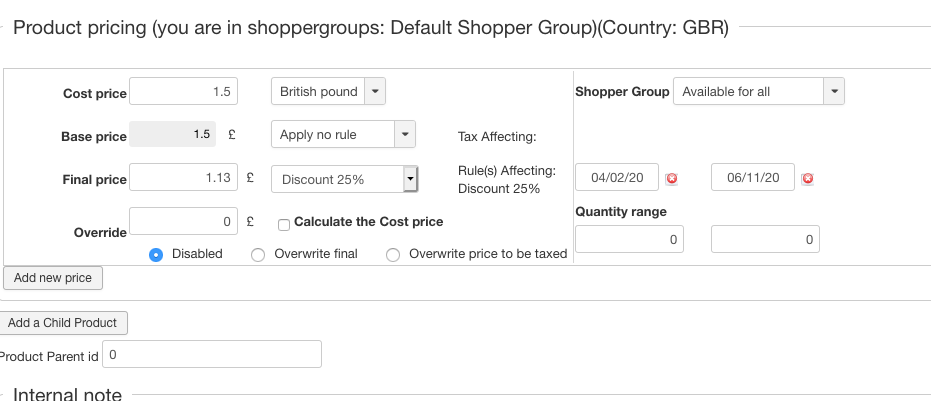The height and width of the screenshot is (401, 931).
Task: Tick the Calculate the Cost price checkbox
Action: pos(284,224)
